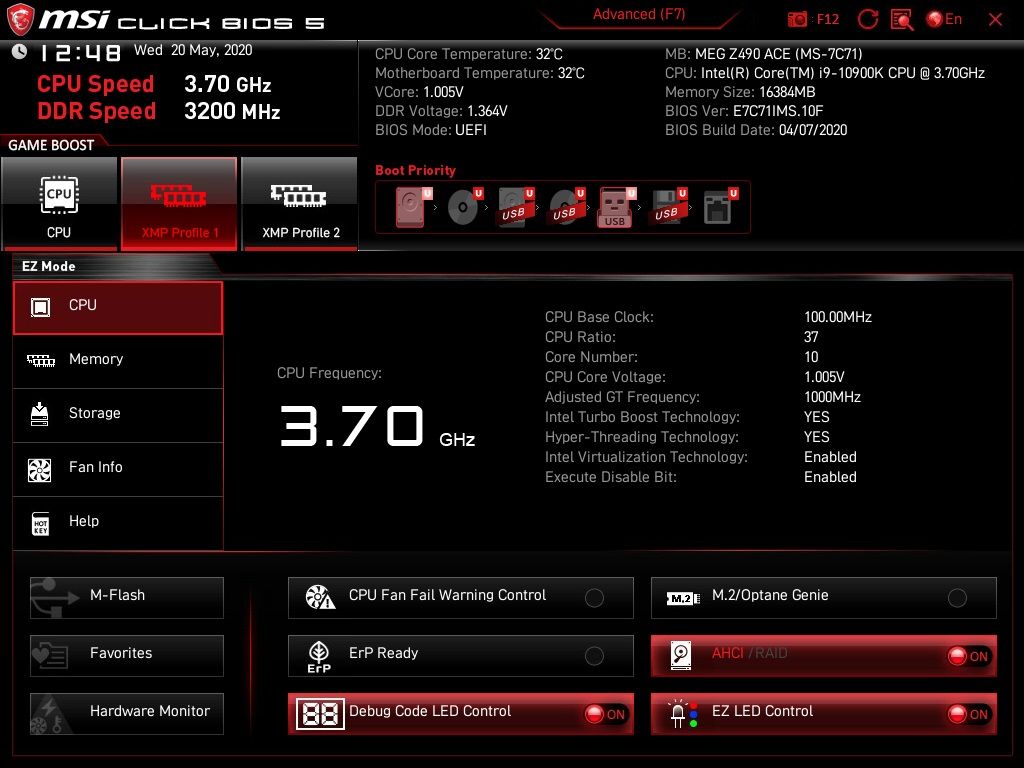
Task: Switch to Advanced (F7) mode
Action: (639, 14)
